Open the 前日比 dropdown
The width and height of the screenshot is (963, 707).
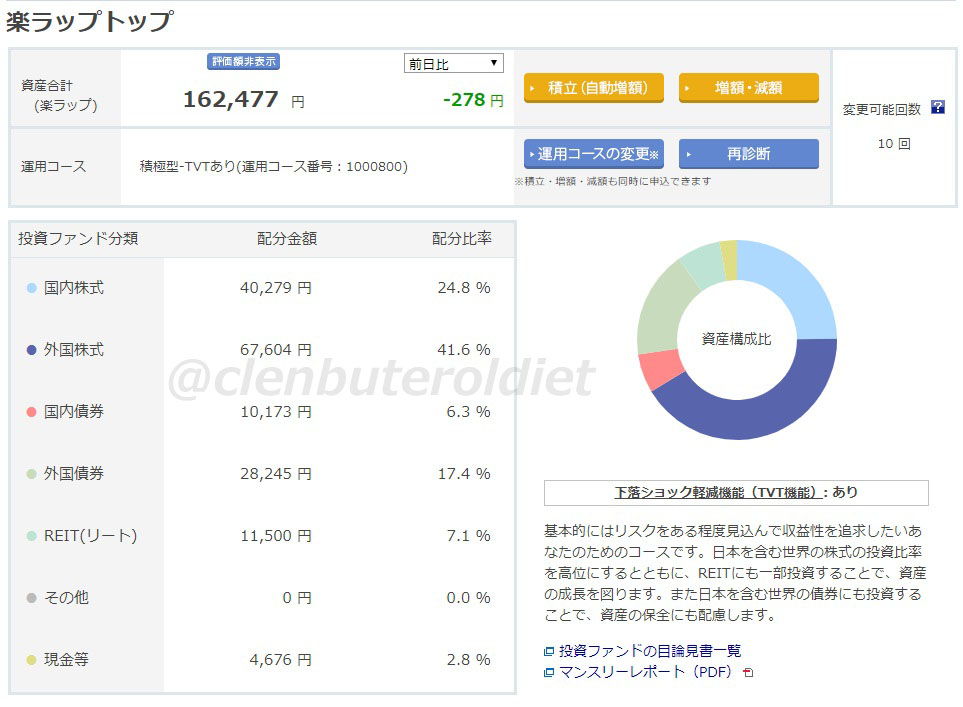(x=453, y=63)
